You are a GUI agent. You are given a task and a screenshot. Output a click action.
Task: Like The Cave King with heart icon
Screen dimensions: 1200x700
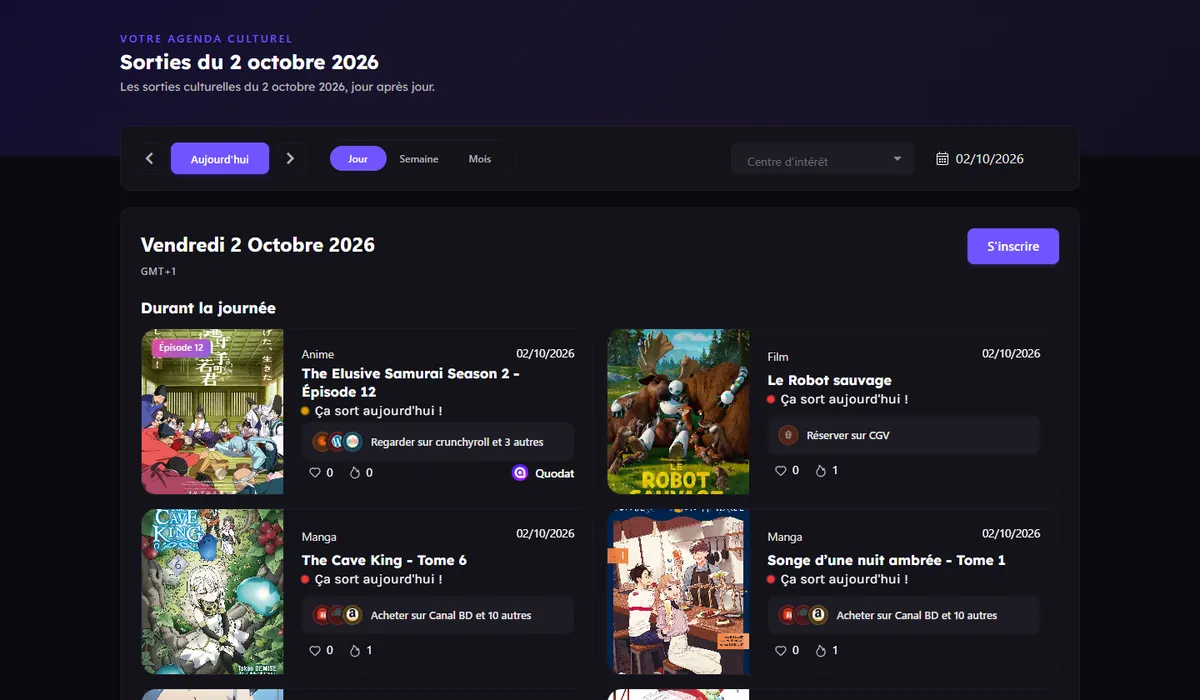315,650
